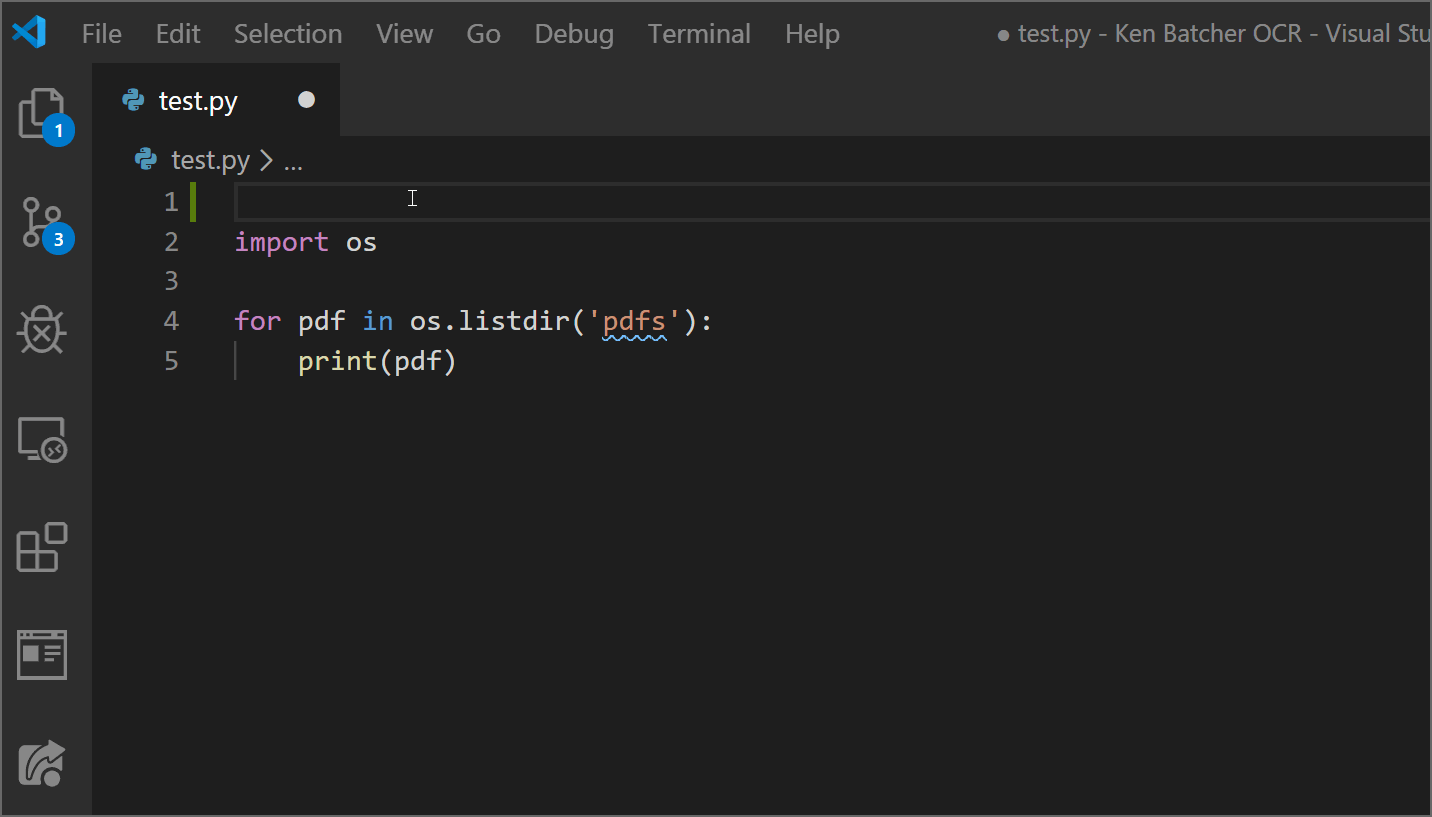This screenshot has height=817, width=1432.
Task: Click the unsaved changes dot on test.py tab
Action: [x=305, y=99]
